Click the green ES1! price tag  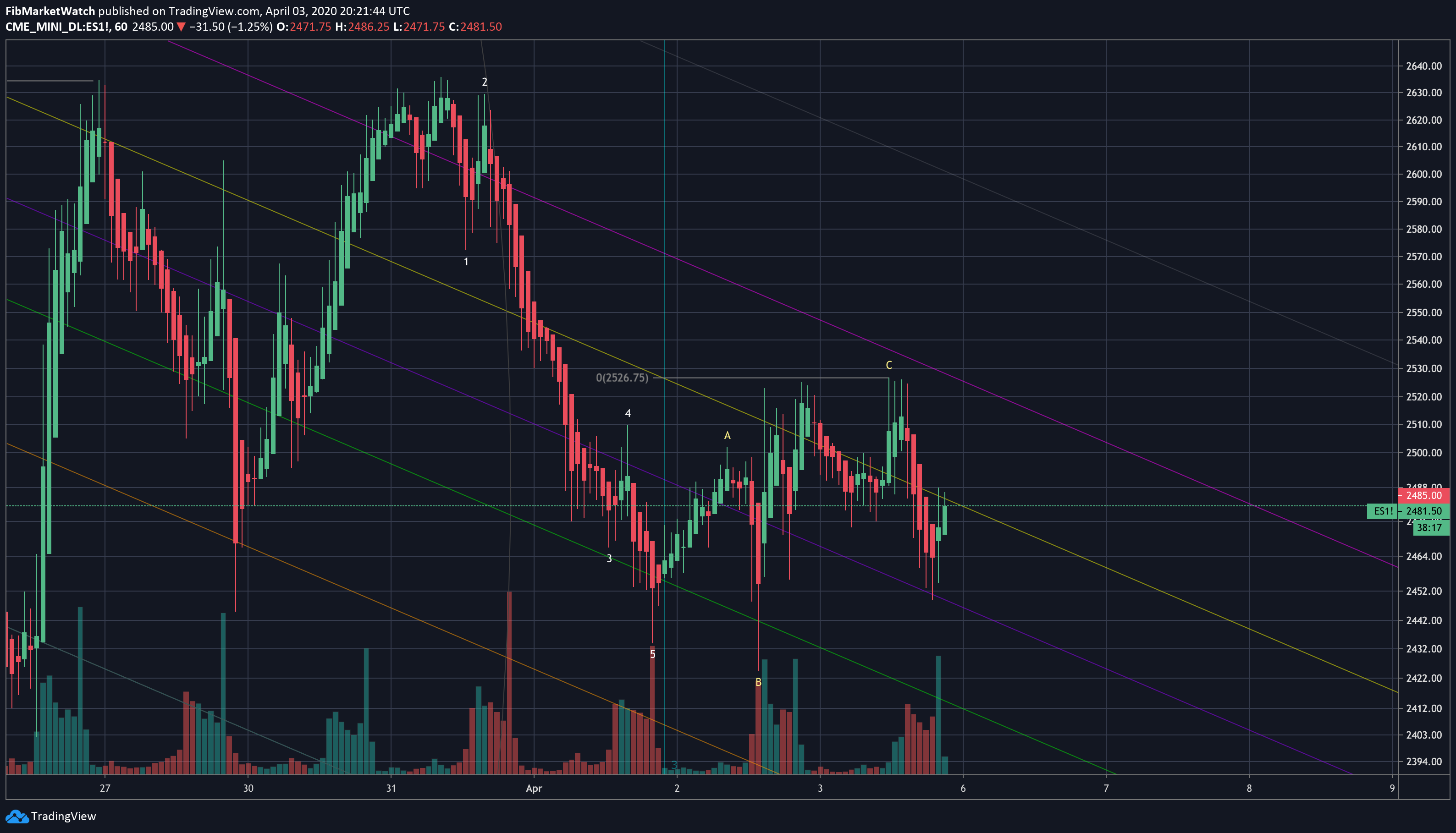[x=1383, y=511]
